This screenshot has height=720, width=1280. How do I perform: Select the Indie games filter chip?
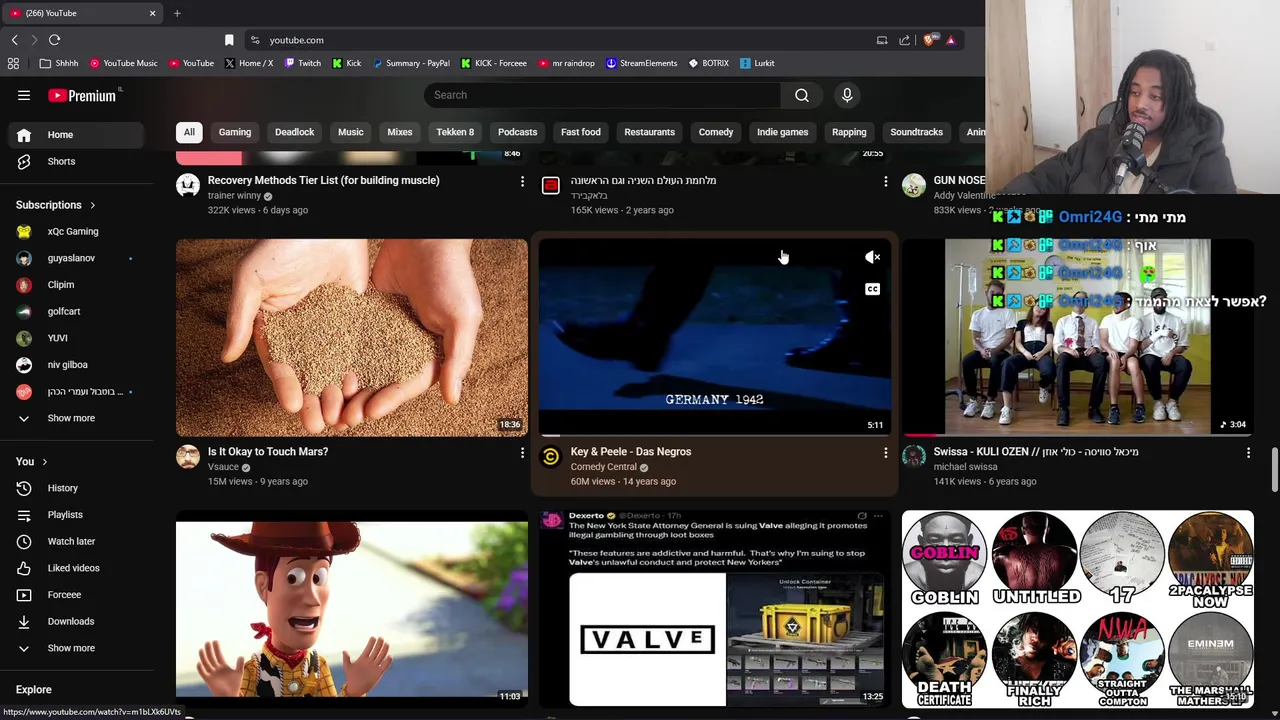pyautogui.click(x=782, y=132)
